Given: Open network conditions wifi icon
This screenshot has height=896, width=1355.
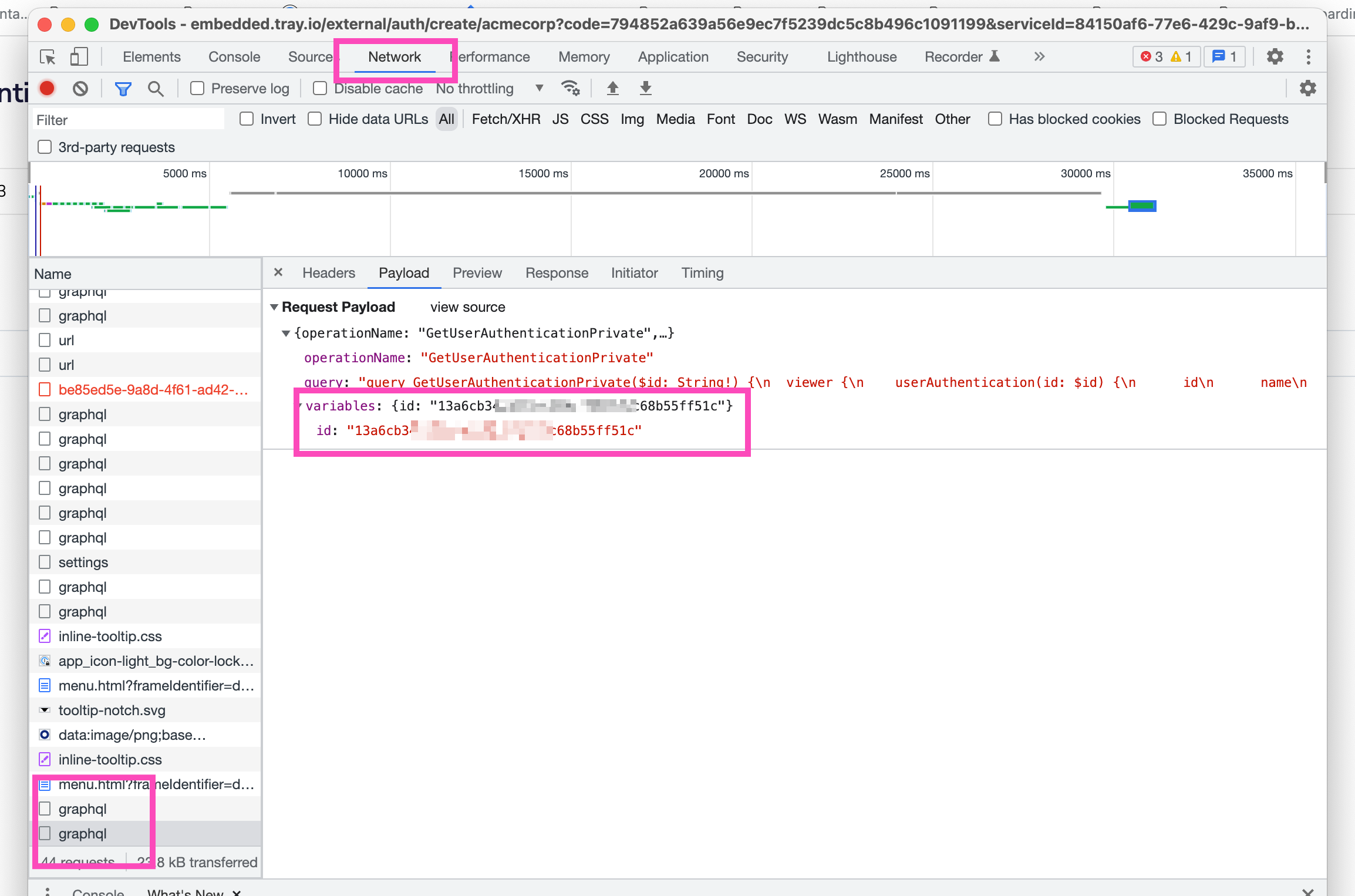Looking at the screenshot, I should (570, 89).
